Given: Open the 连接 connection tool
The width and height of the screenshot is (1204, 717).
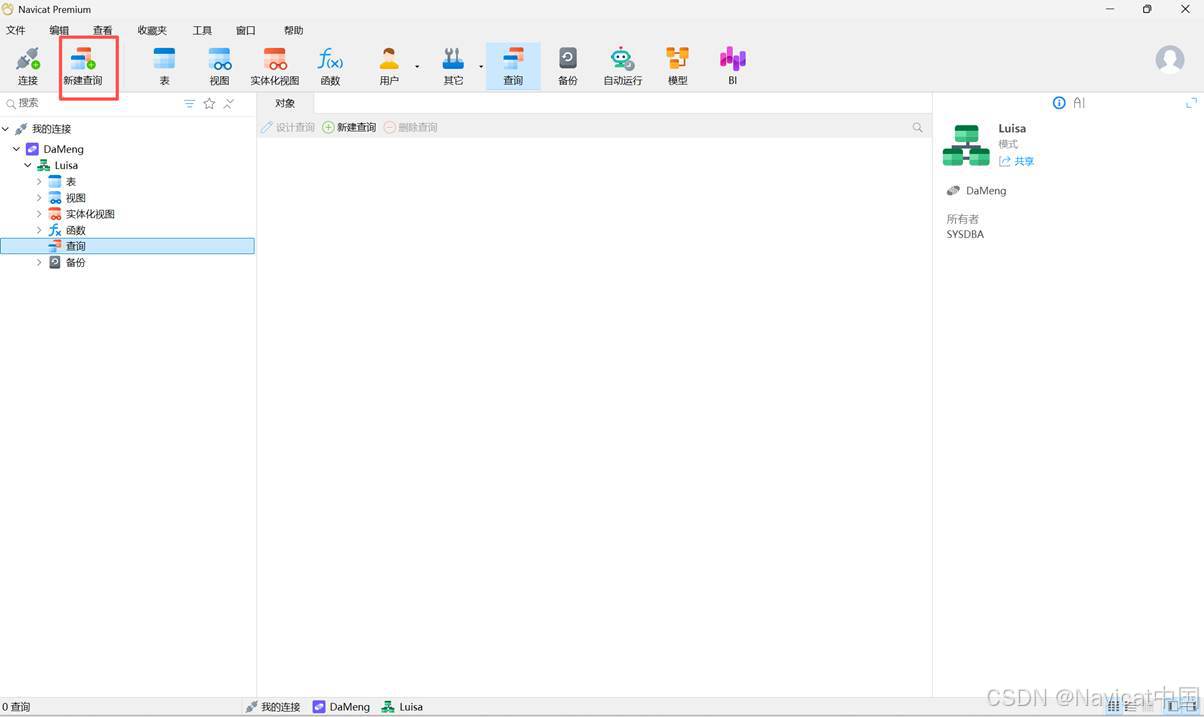Looking at the screenshot, I should coord(28,66).
